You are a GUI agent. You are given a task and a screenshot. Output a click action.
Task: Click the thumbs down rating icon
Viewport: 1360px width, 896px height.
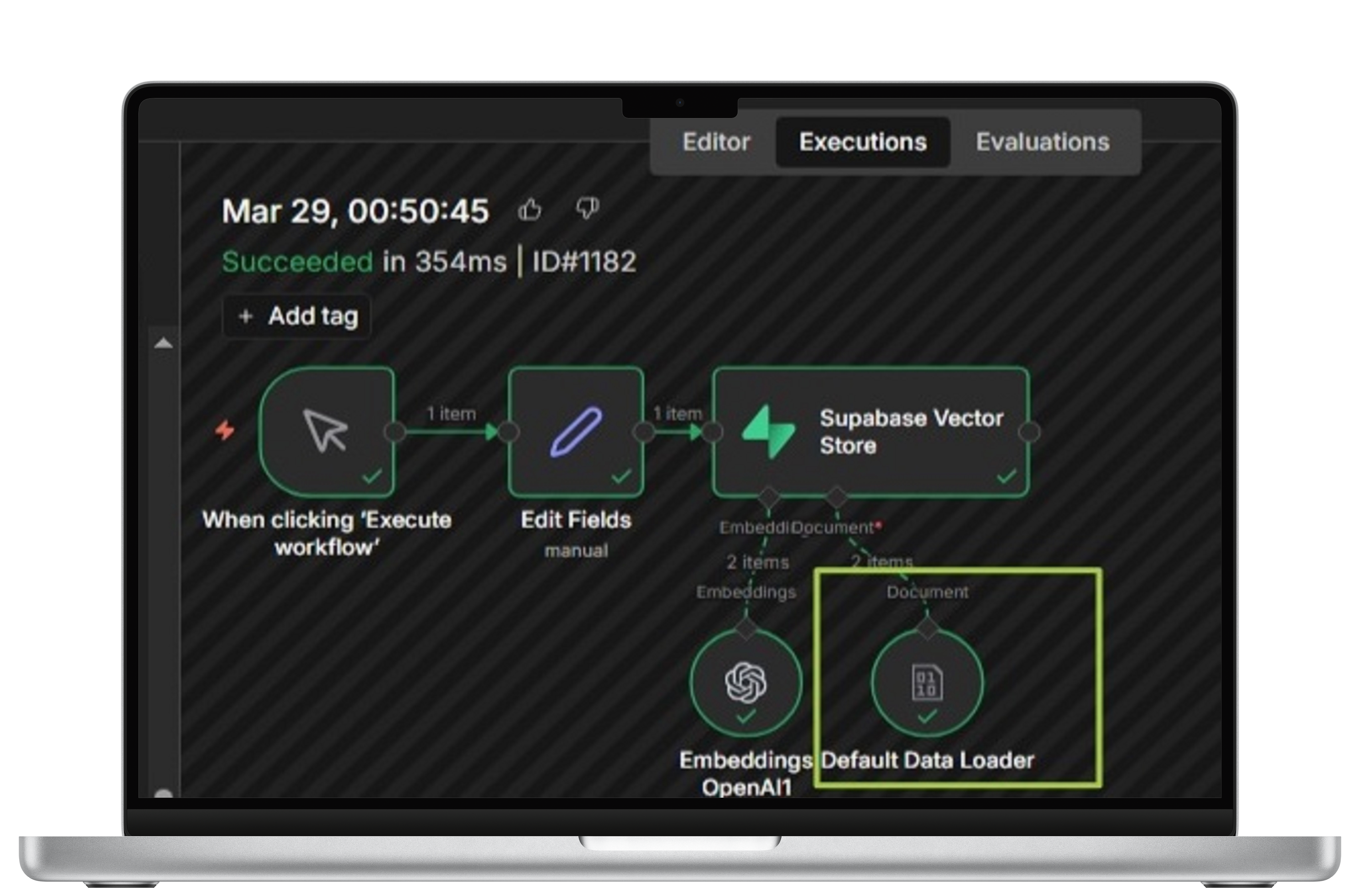point(588,209)
